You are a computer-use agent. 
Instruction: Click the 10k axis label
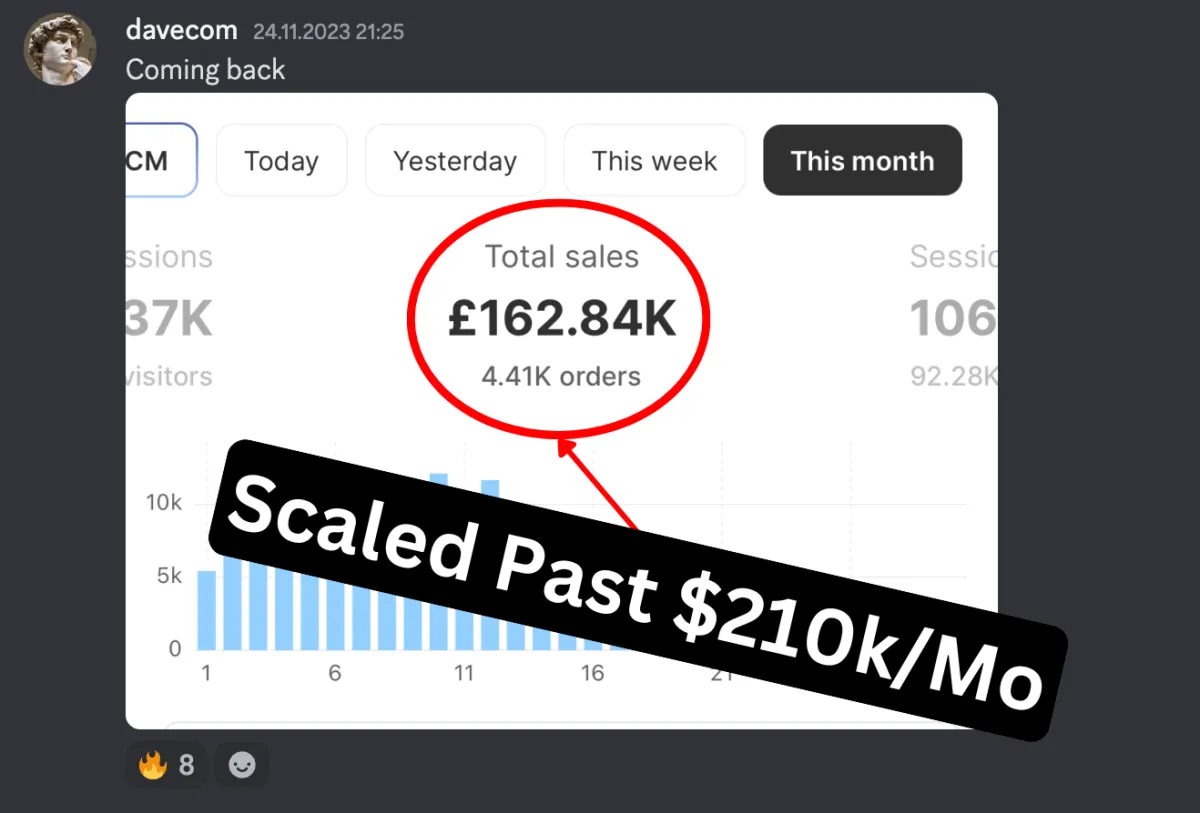(164, 502)
